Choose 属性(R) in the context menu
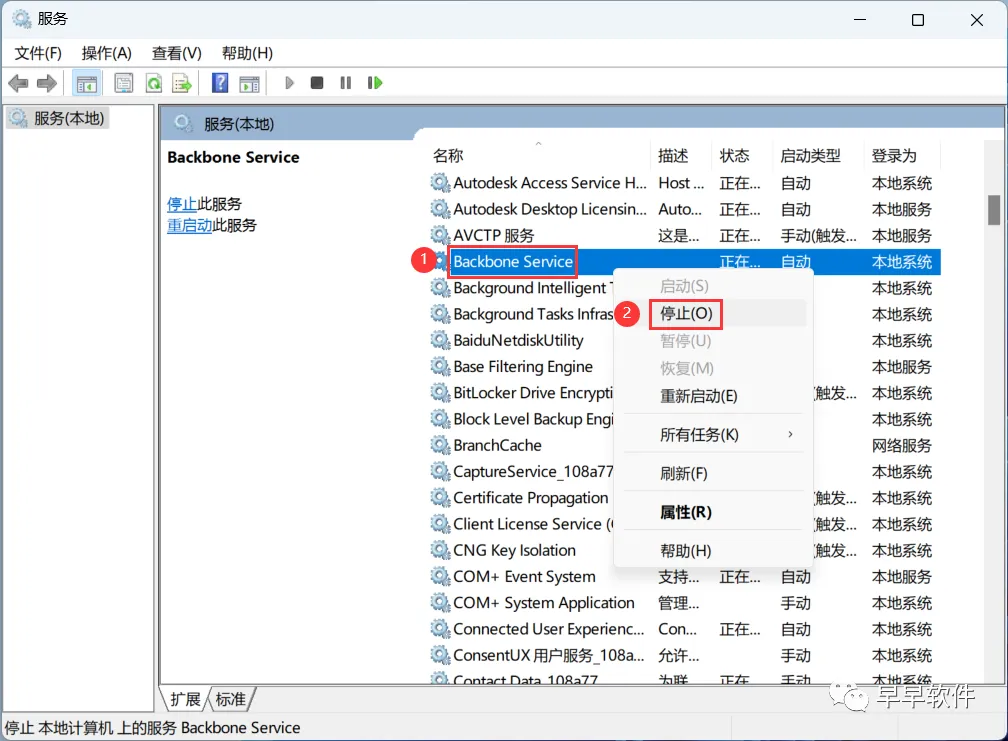The height and width of the screenshot is (741, 1008). point(714,512)
